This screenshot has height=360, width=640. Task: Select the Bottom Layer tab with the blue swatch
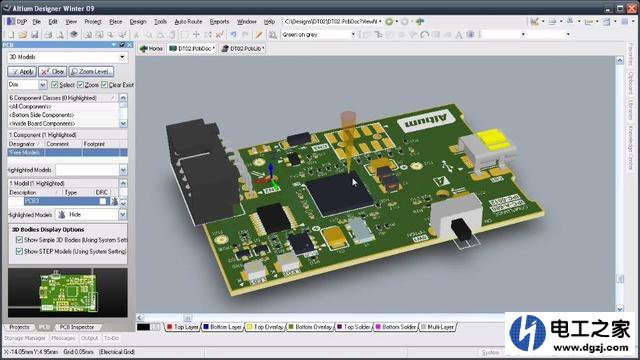pyautogui.click(x=222, y=327)
